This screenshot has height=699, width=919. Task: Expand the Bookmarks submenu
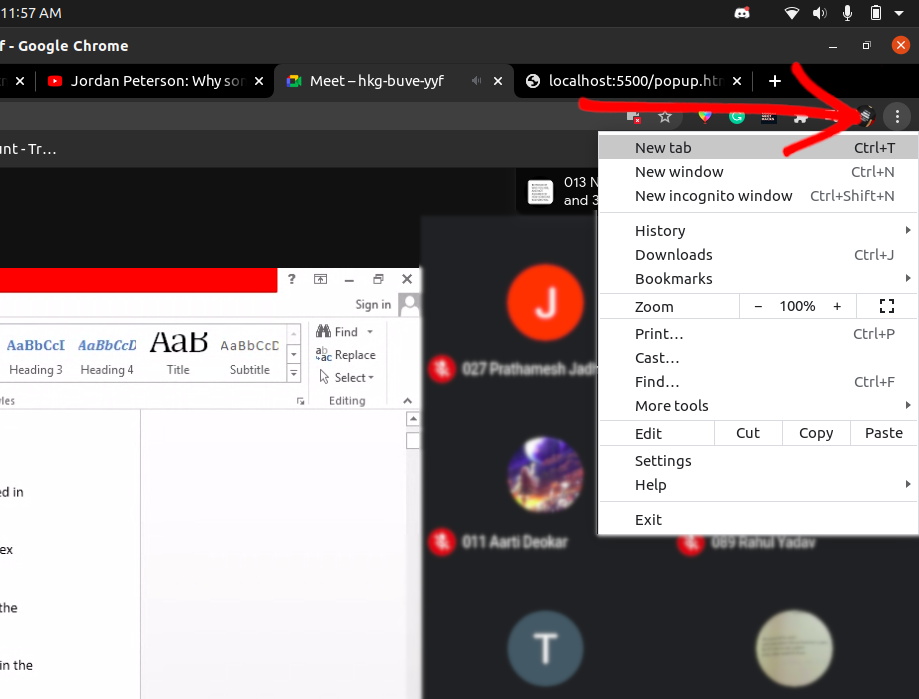click(758, 279)
